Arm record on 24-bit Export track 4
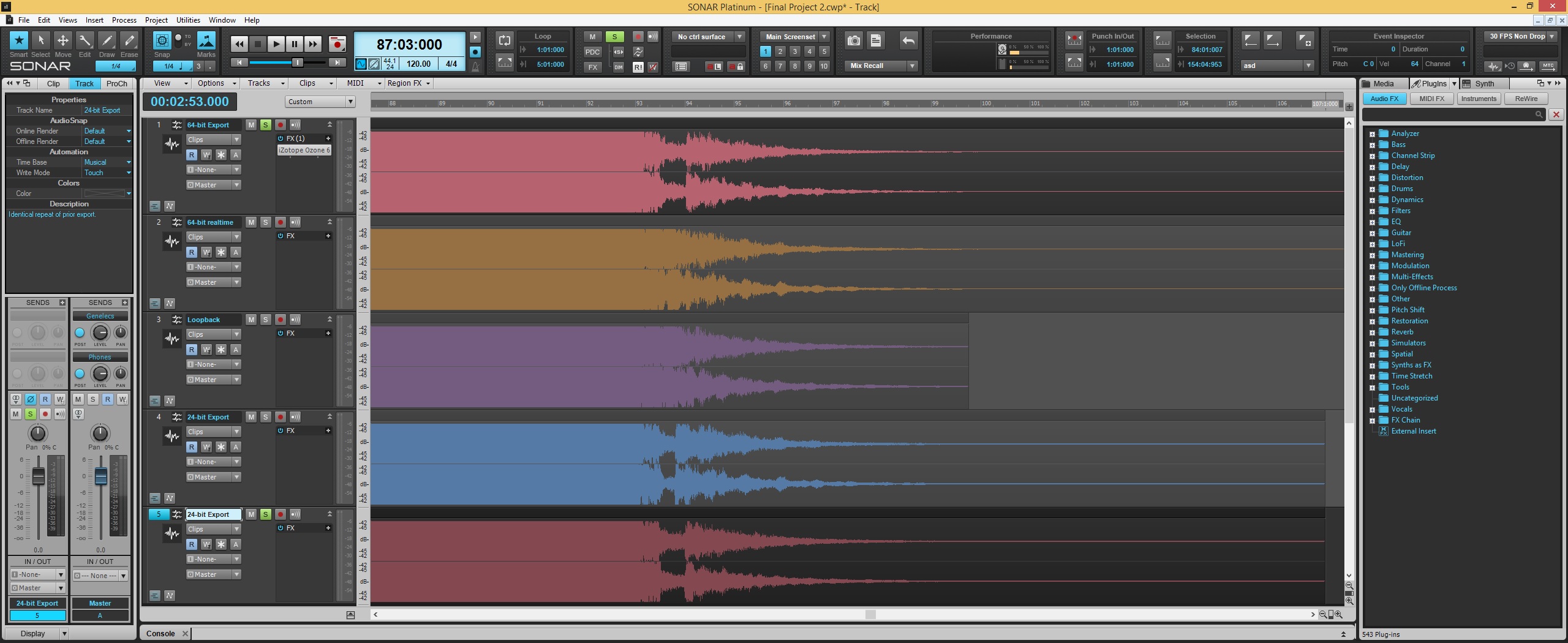The width and height of the screenshot is (1568, 643). pos(280,417)
